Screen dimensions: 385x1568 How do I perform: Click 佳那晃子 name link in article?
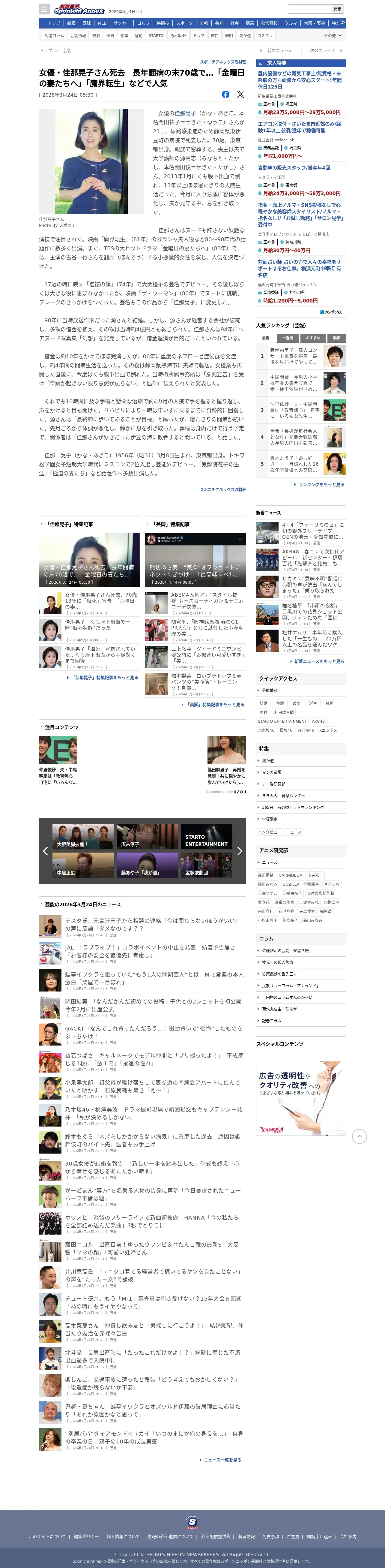point(185,113)
